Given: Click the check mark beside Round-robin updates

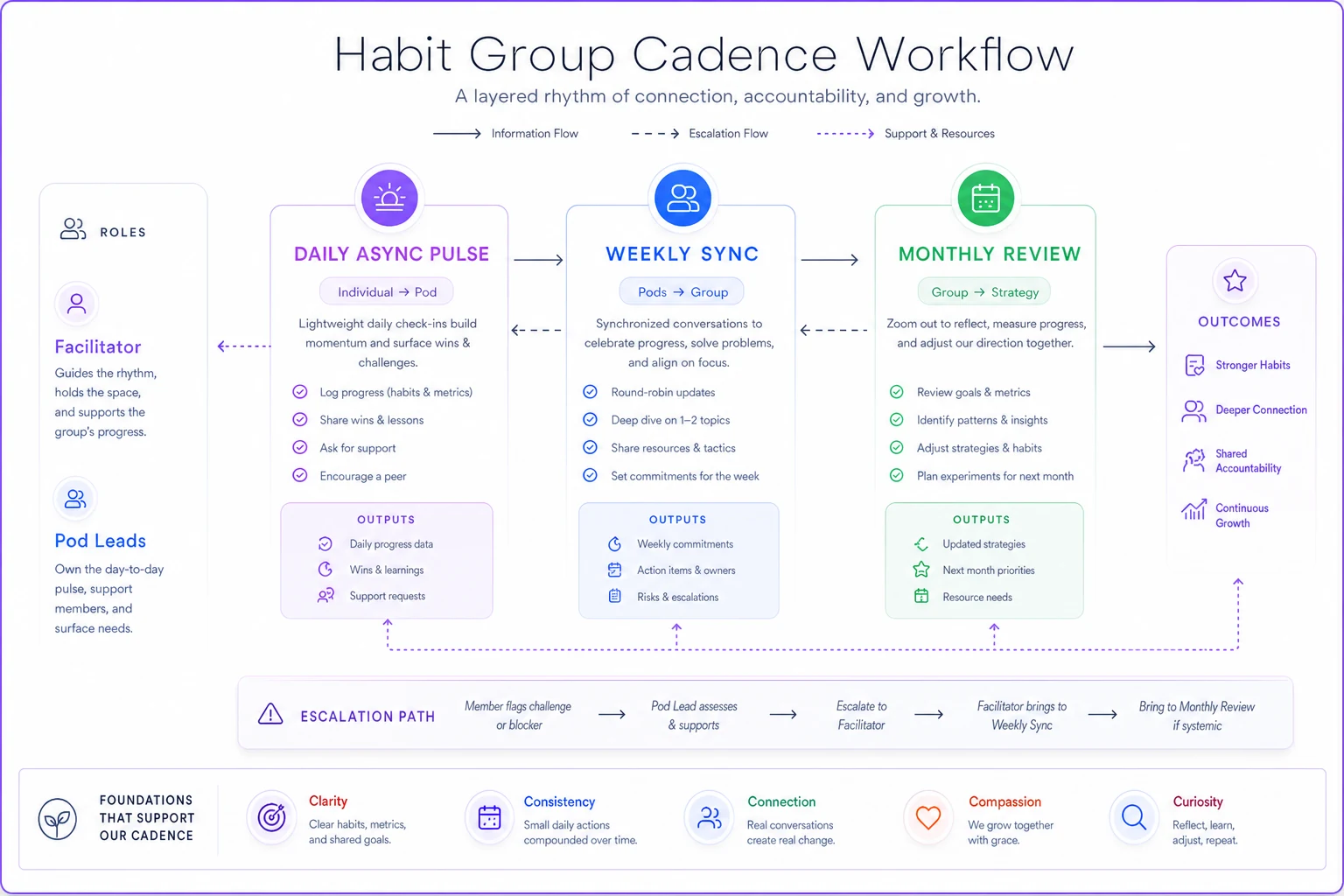Looking at the screenshot, I should click(591, 391).
